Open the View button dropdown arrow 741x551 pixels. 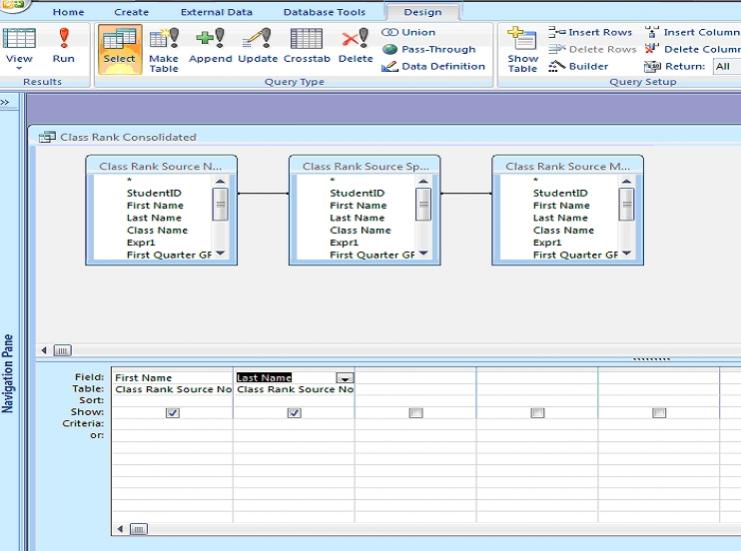[x=19, y=68]
